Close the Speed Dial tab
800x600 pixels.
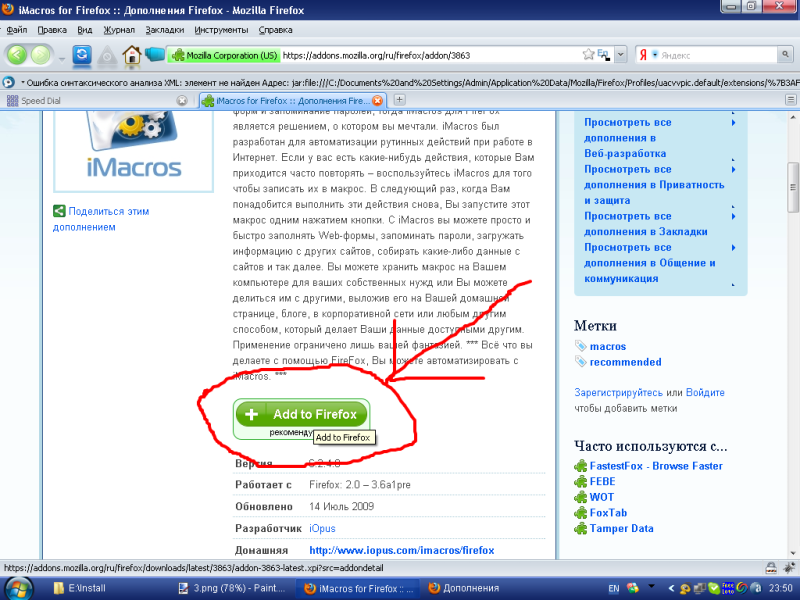(182, 101)
